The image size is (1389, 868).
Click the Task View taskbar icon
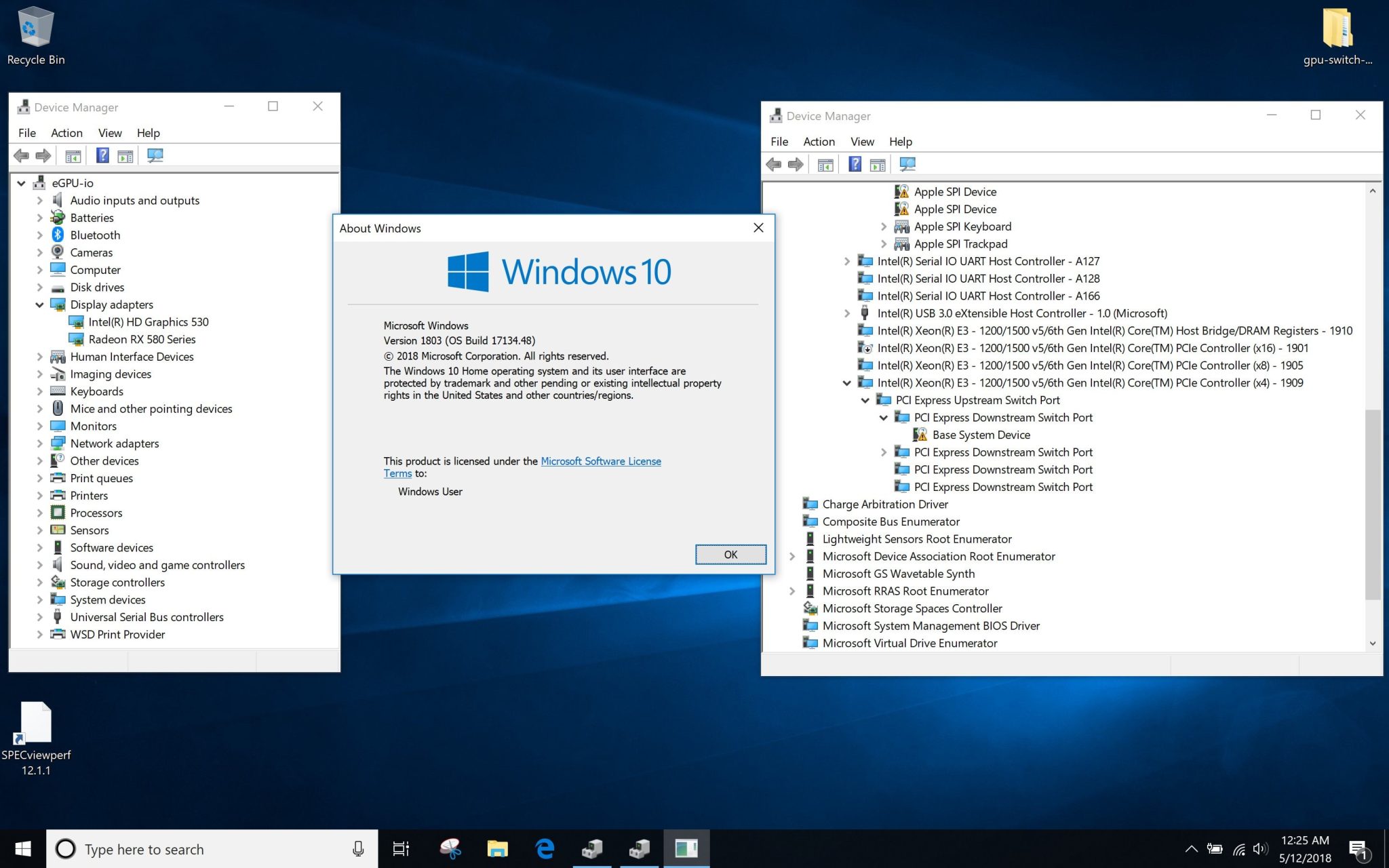[x=401, y=848]
